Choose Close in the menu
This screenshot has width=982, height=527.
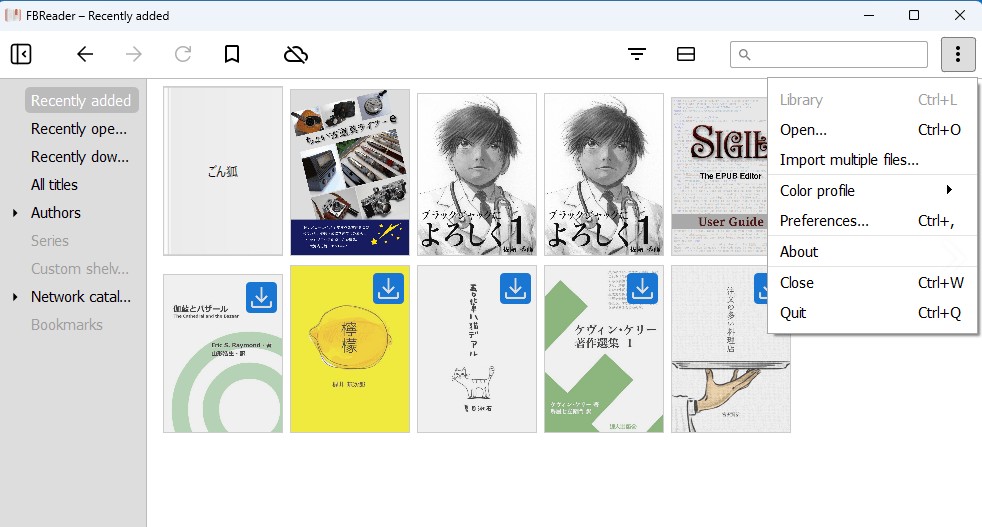coord(872,283)
